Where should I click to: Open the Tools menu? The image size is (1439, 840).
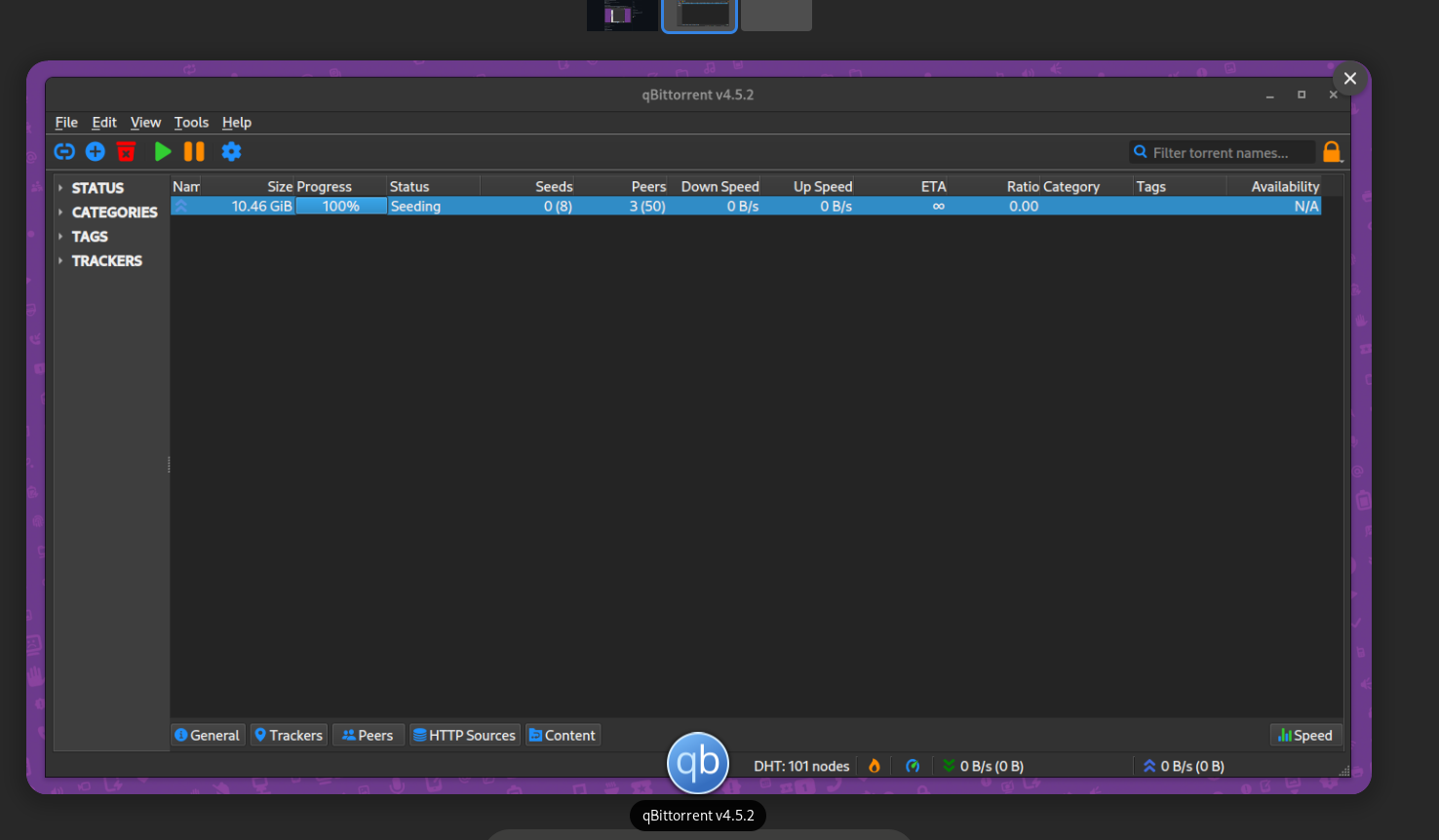[x=191, y=122]
